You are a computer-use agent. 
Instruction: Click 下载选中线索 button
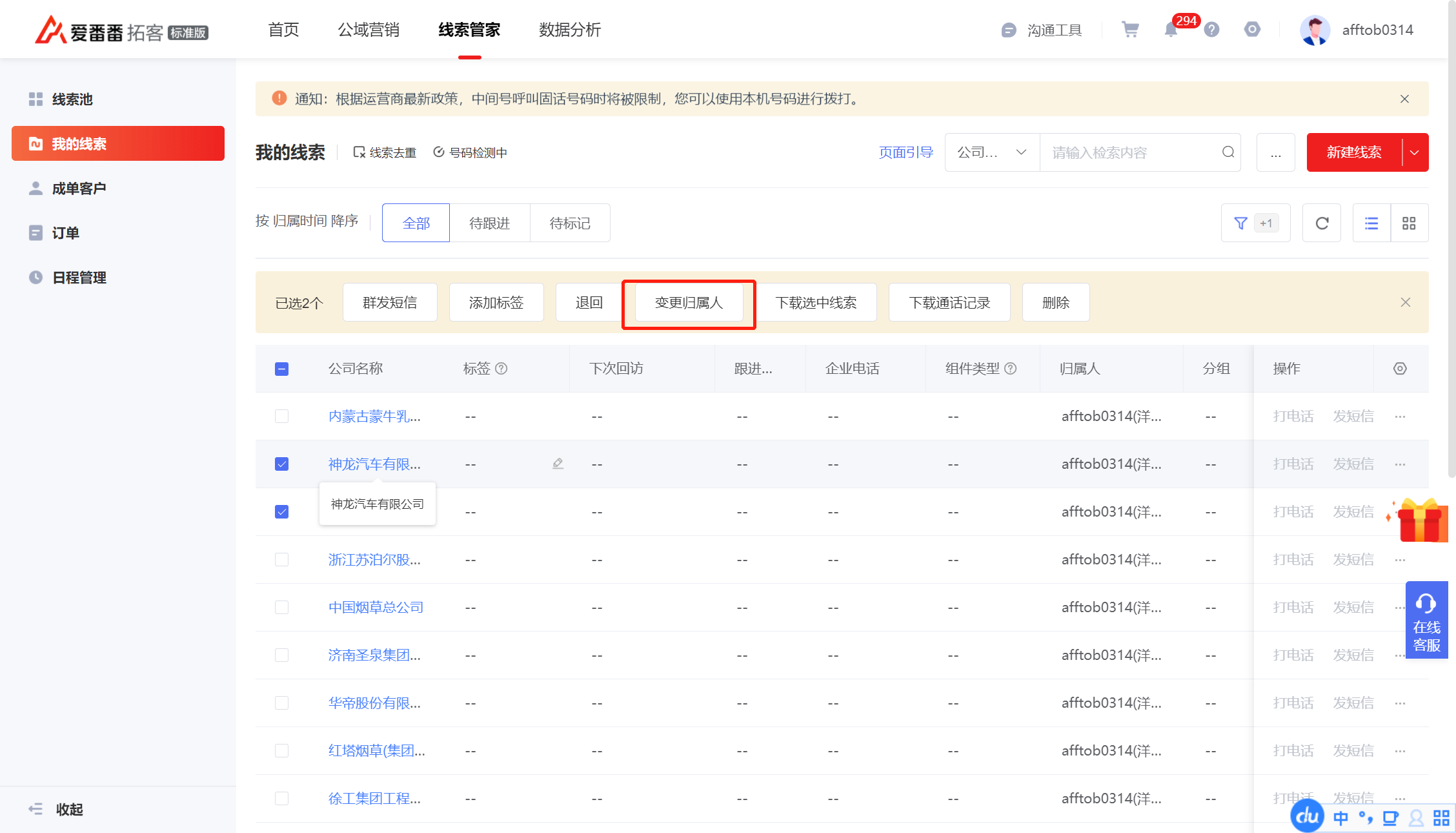(816, 302)
